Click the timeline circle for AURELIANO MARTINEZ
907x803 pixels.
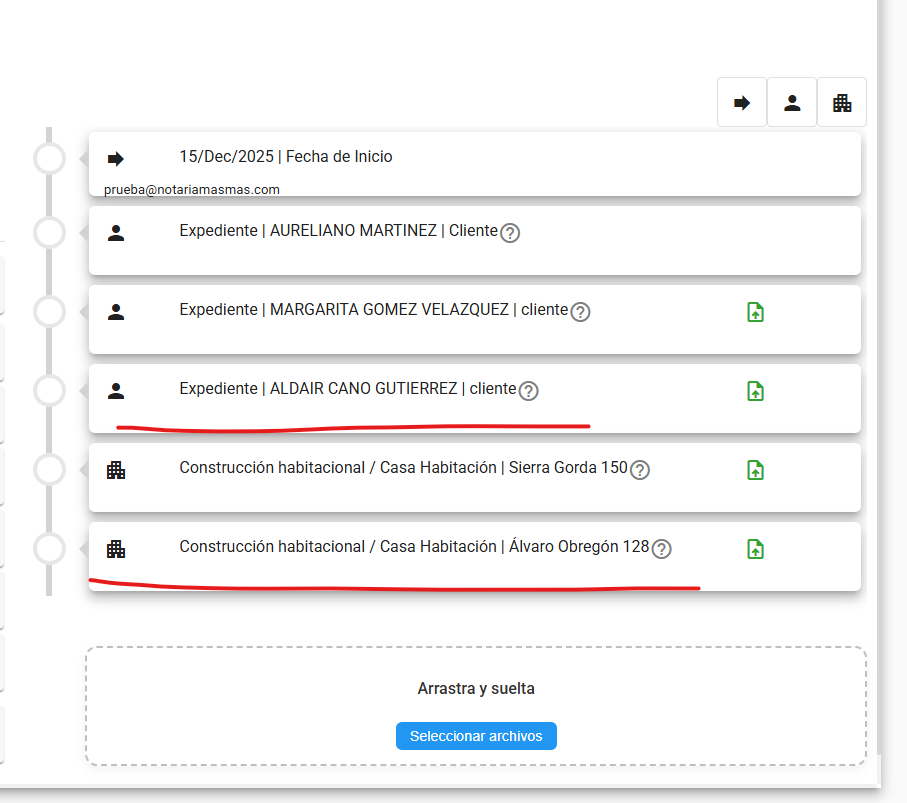click(x=50, y=233)
